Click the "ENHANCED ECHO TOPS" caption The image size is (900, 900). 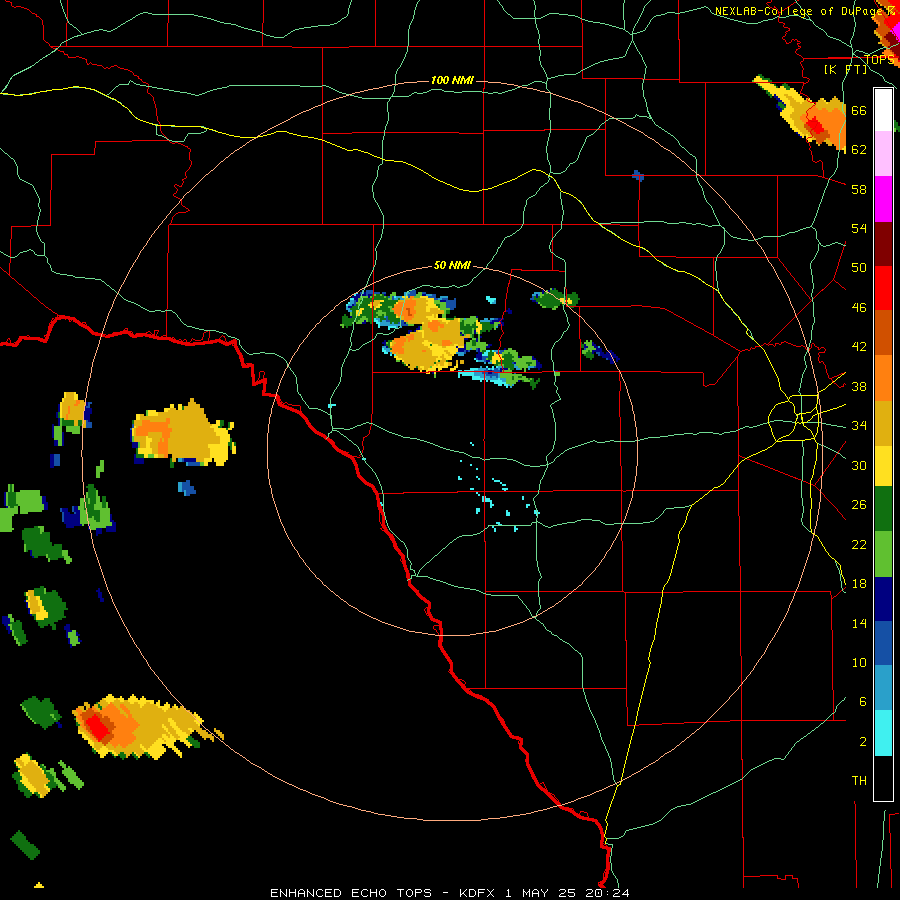click(351, 893)
